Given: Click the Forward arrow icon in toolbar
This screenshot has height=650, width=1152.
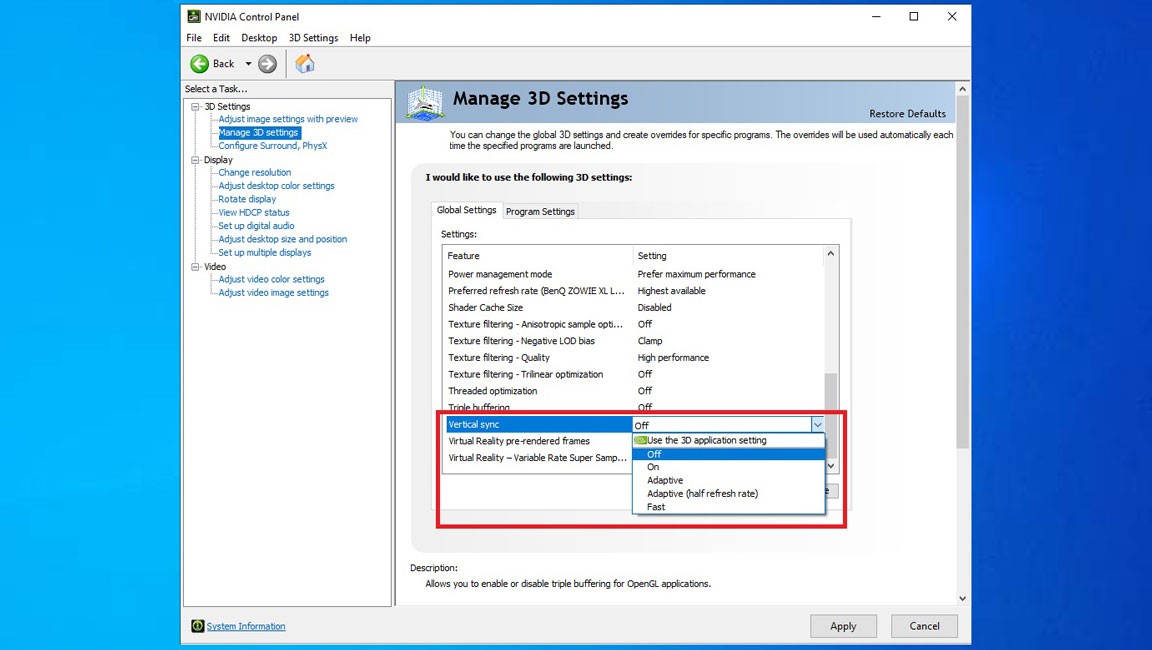Looking at the screenshot, I should (267, 64).
